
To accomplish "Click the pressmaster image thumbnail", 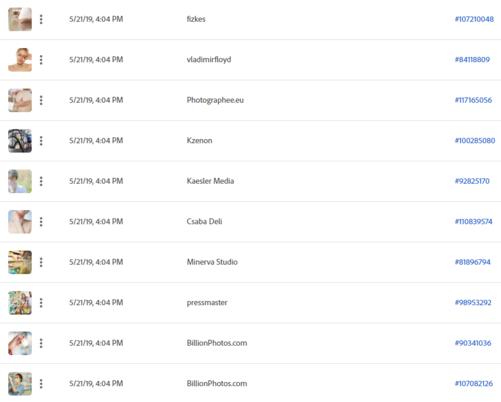I will (x=20, y=303).
